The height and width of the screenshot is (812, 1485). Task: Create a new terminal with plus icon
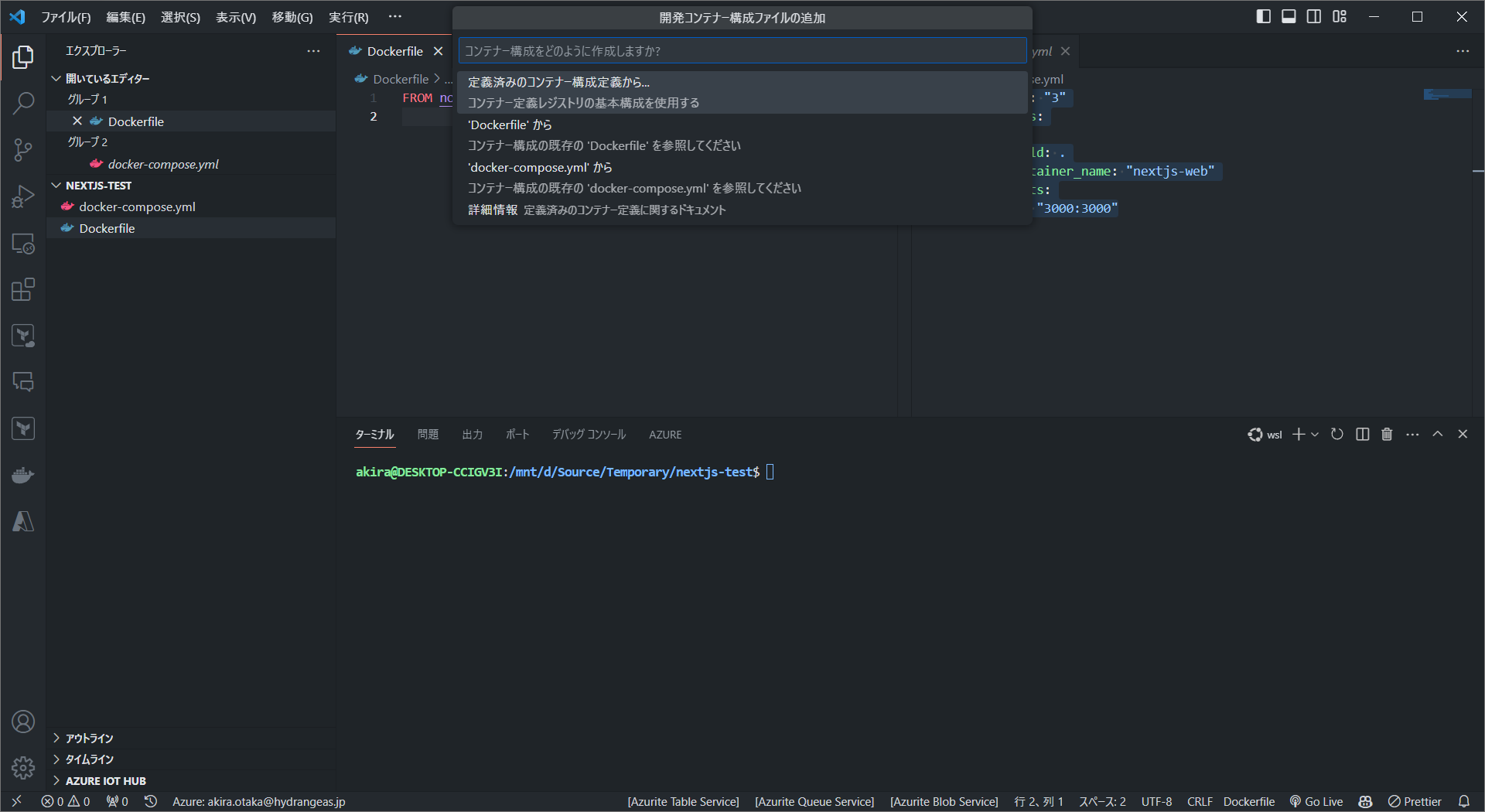click(x=1299, y=435)
